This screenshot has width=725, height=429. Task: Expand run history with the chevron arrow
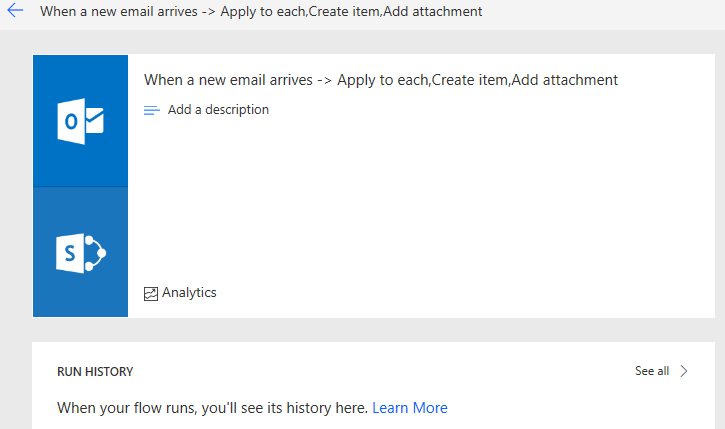coord(684,371)
